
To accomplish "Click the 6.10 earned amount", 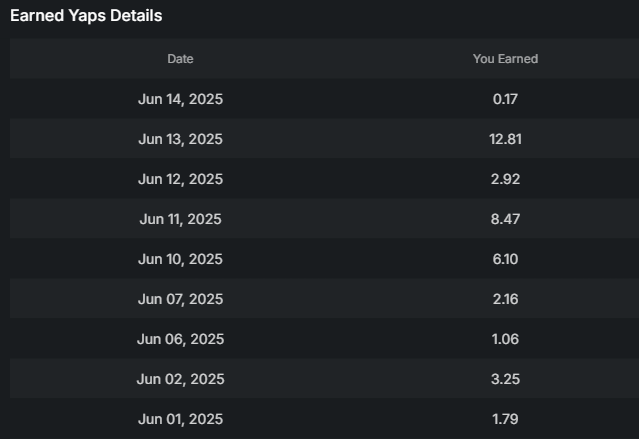I will click(x=505, y=259).
